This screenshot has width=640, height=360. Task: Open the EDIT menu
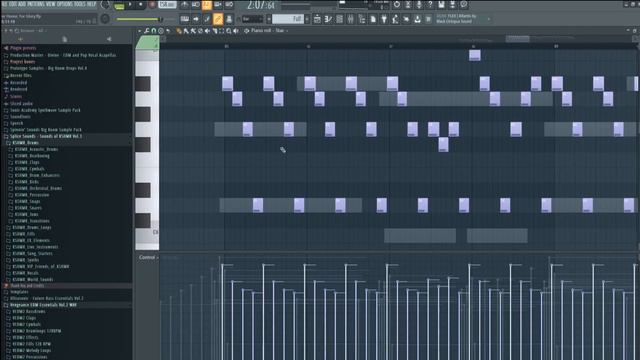(12, 4)
